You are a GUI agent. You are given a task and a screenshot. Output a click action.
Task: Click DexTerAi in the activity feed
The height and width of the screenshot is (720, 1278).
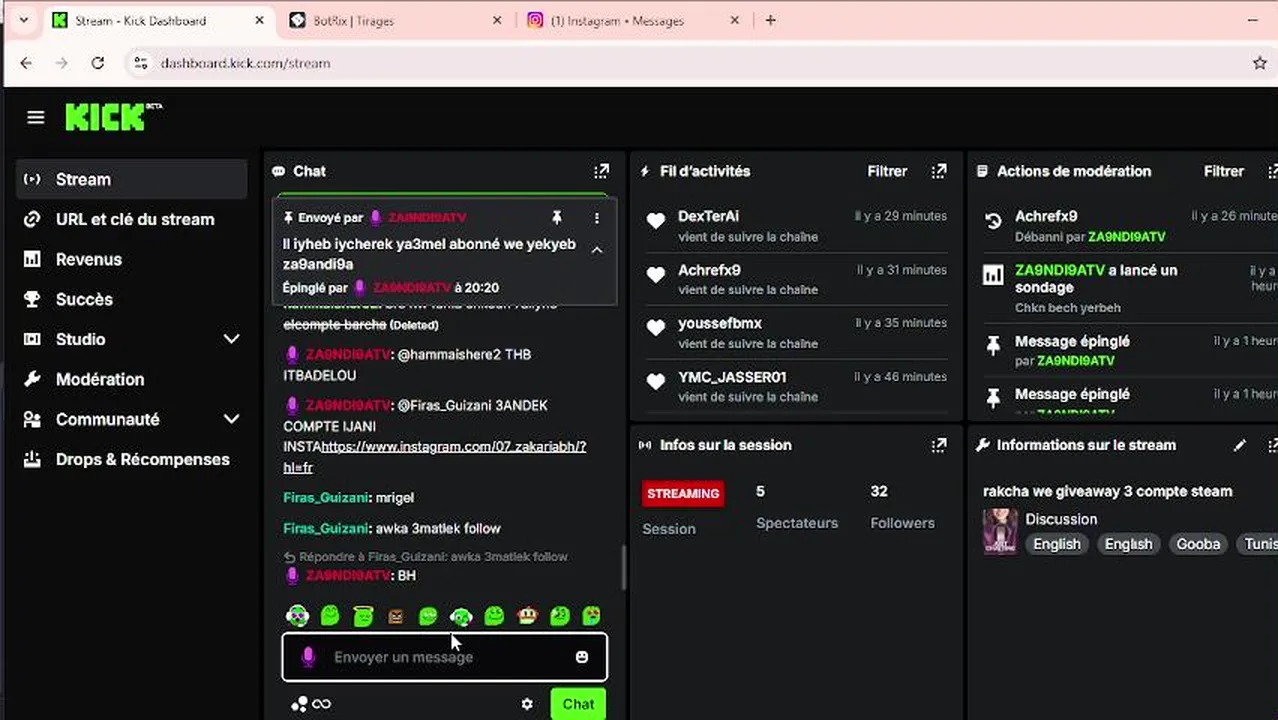(x=708, y=216)
